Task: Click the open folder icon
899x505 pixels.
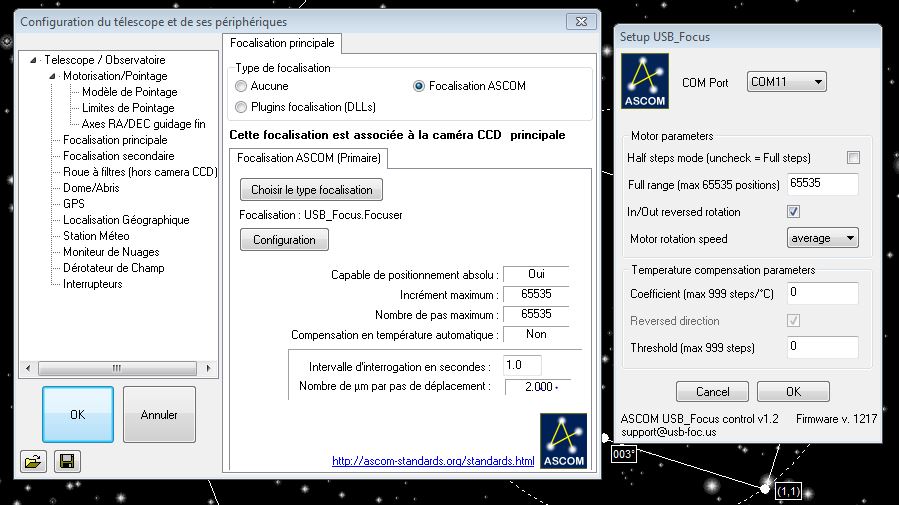Action: pos(33,461)
